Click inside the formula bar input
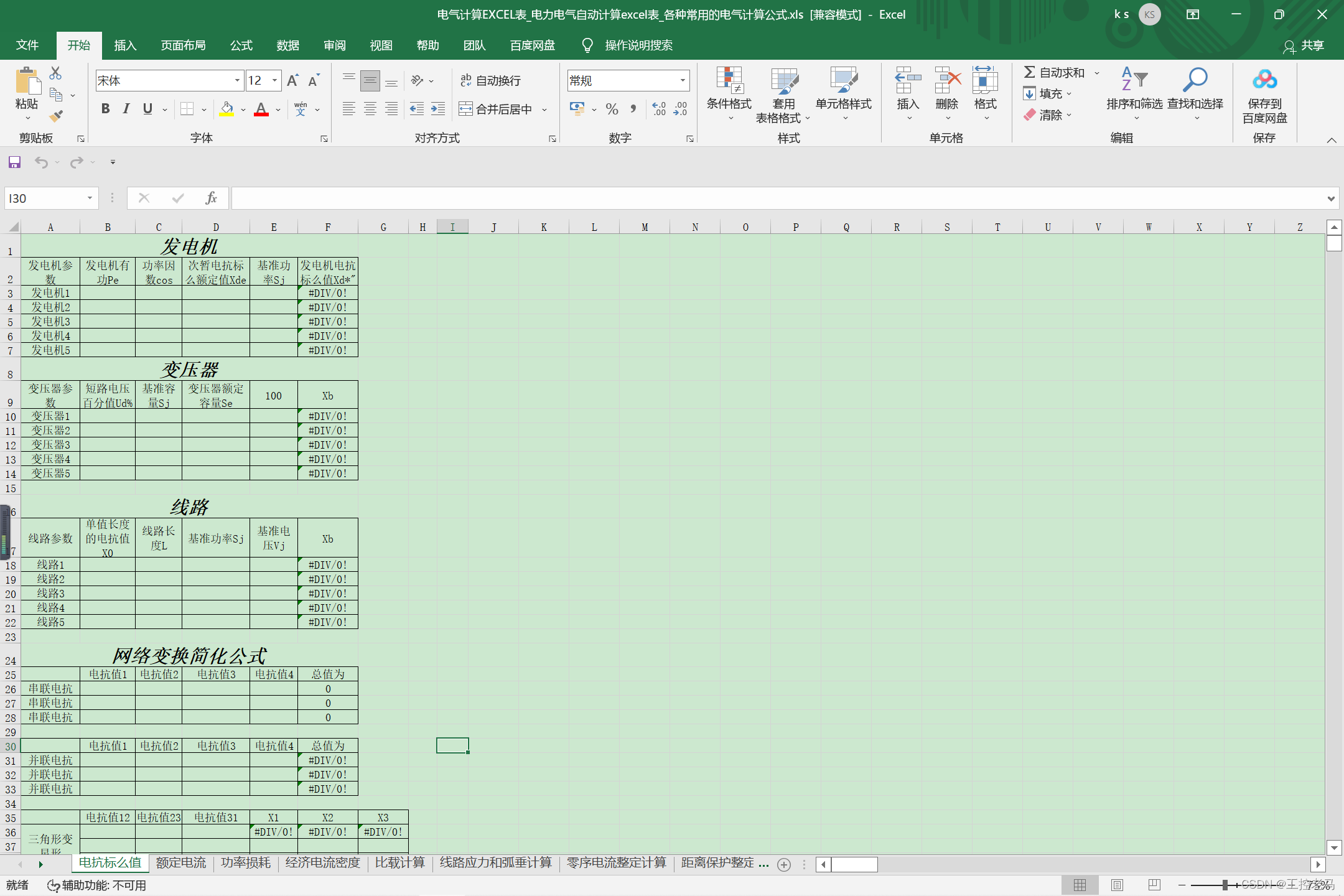Image resolution: width=1344 pixels, height=896 pixels. click(778, 198)
